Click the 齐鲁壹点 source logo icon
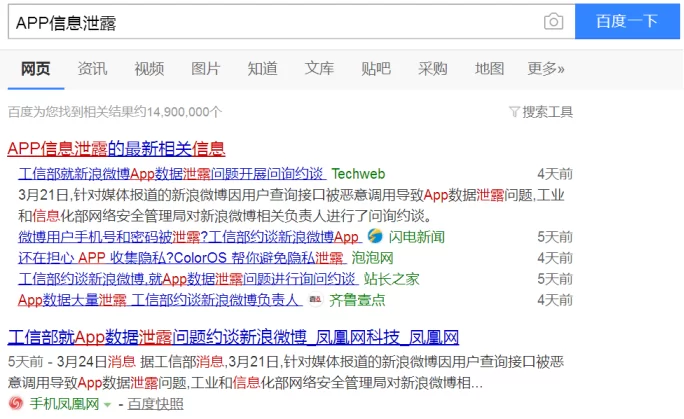 (316, 300)
